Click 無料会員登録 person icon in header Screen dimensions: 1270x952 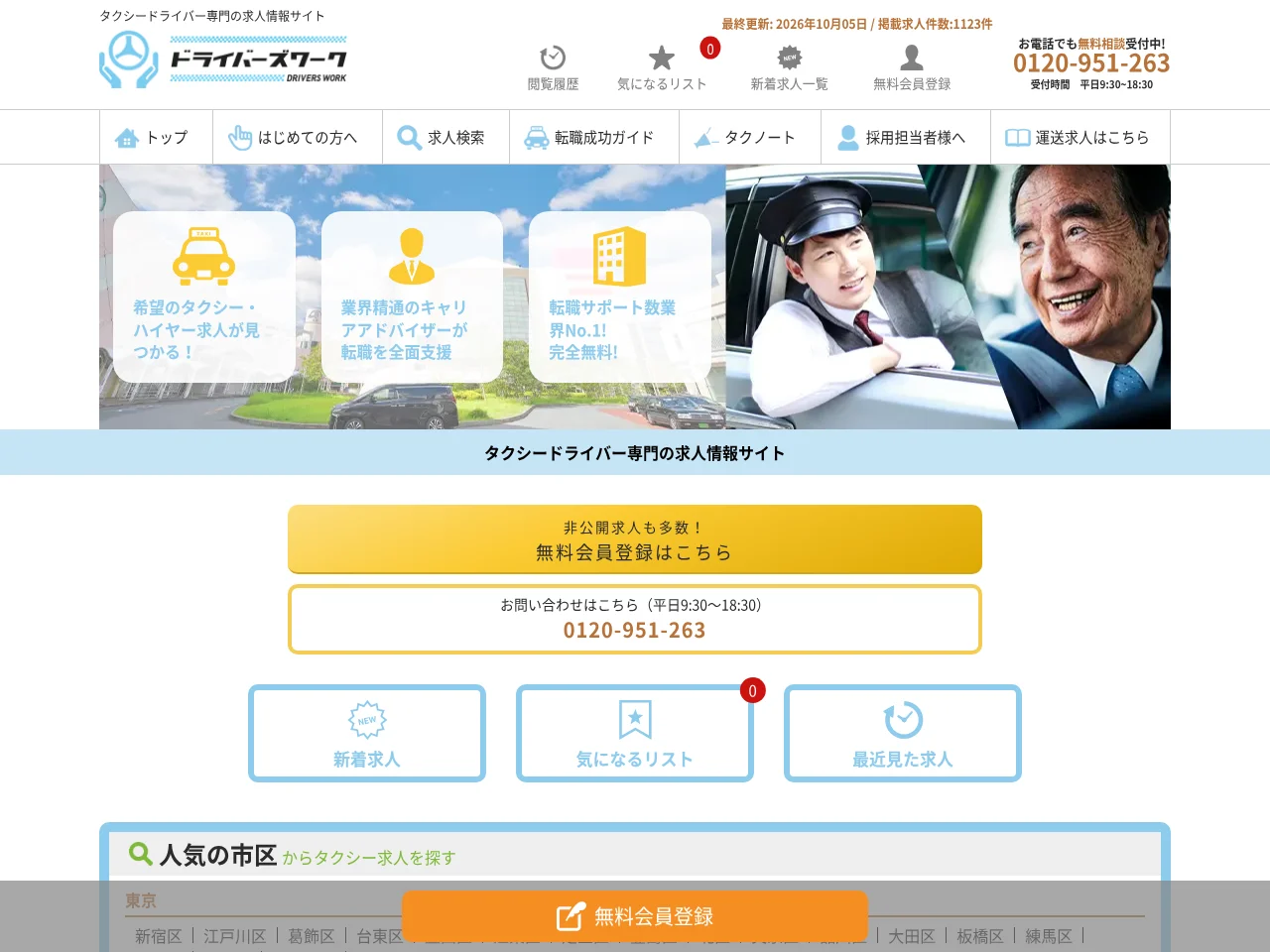click(x=912, y=58)
